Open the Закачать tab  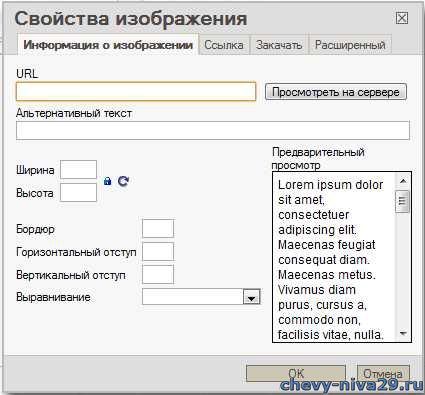pyautogui.click(x=279, y=45)
